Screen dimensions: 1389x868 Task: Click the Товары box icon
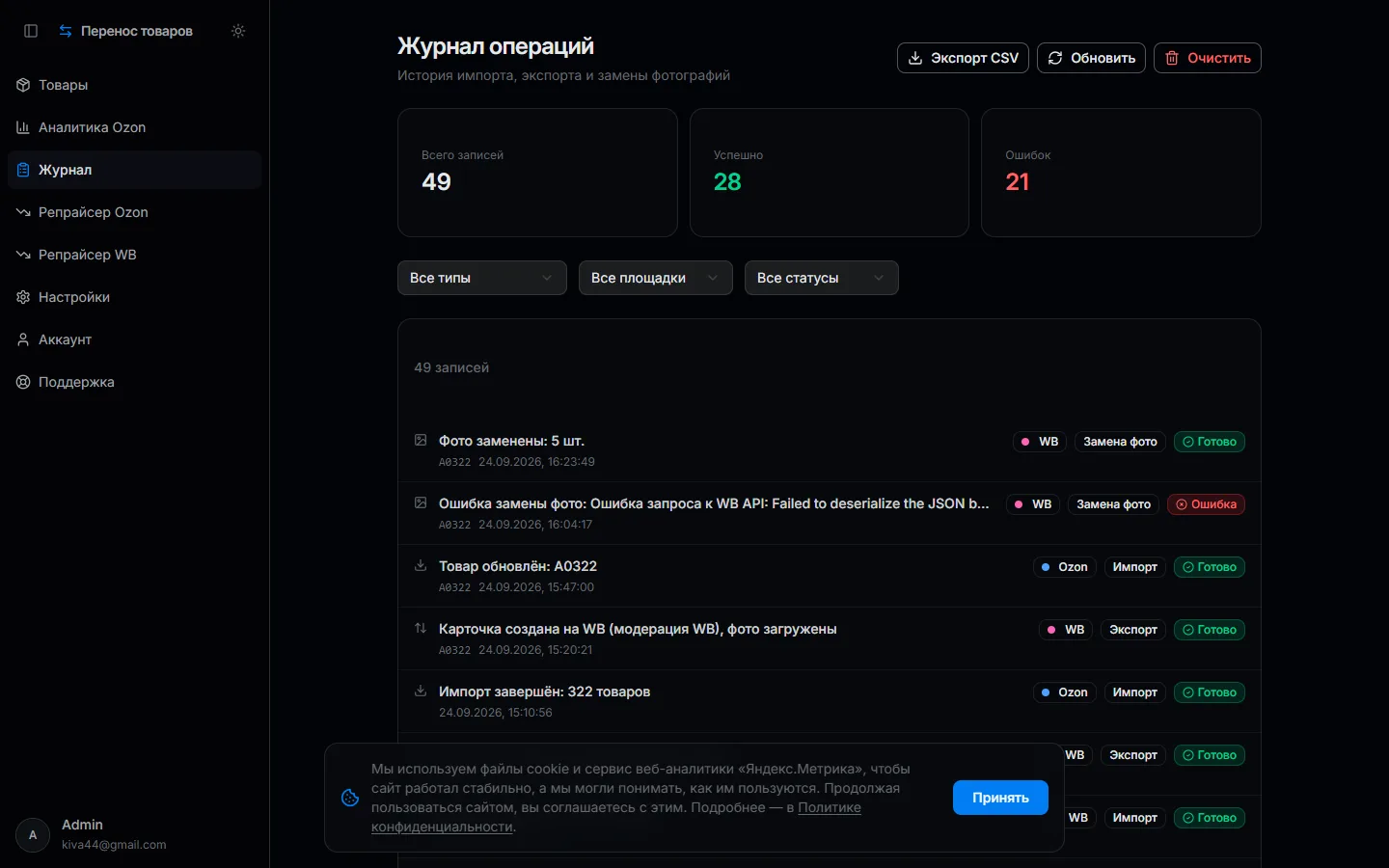pyautogui.click(x=23, y=85)
